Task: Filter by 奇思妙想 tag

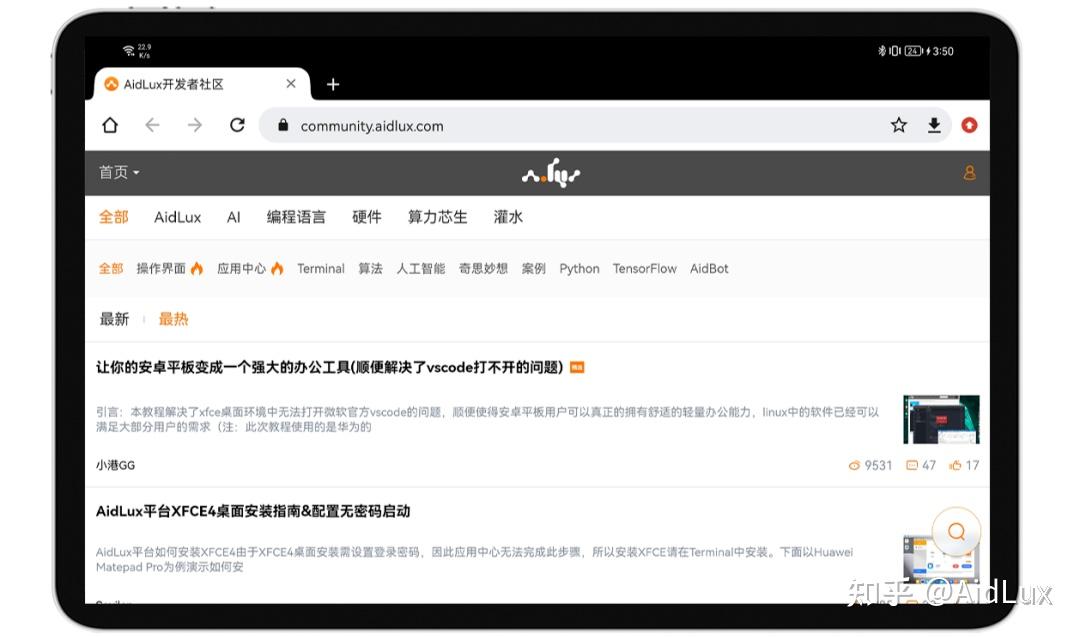Action: tap(484, 269)
